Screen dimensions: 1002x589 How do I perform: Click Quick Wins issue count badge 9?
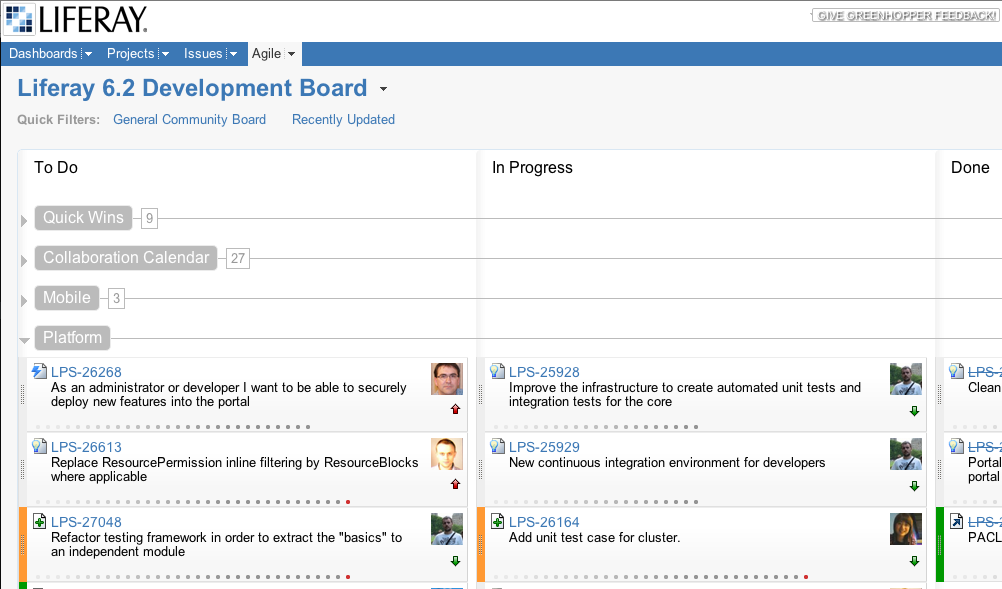click(x=149, y=218)
